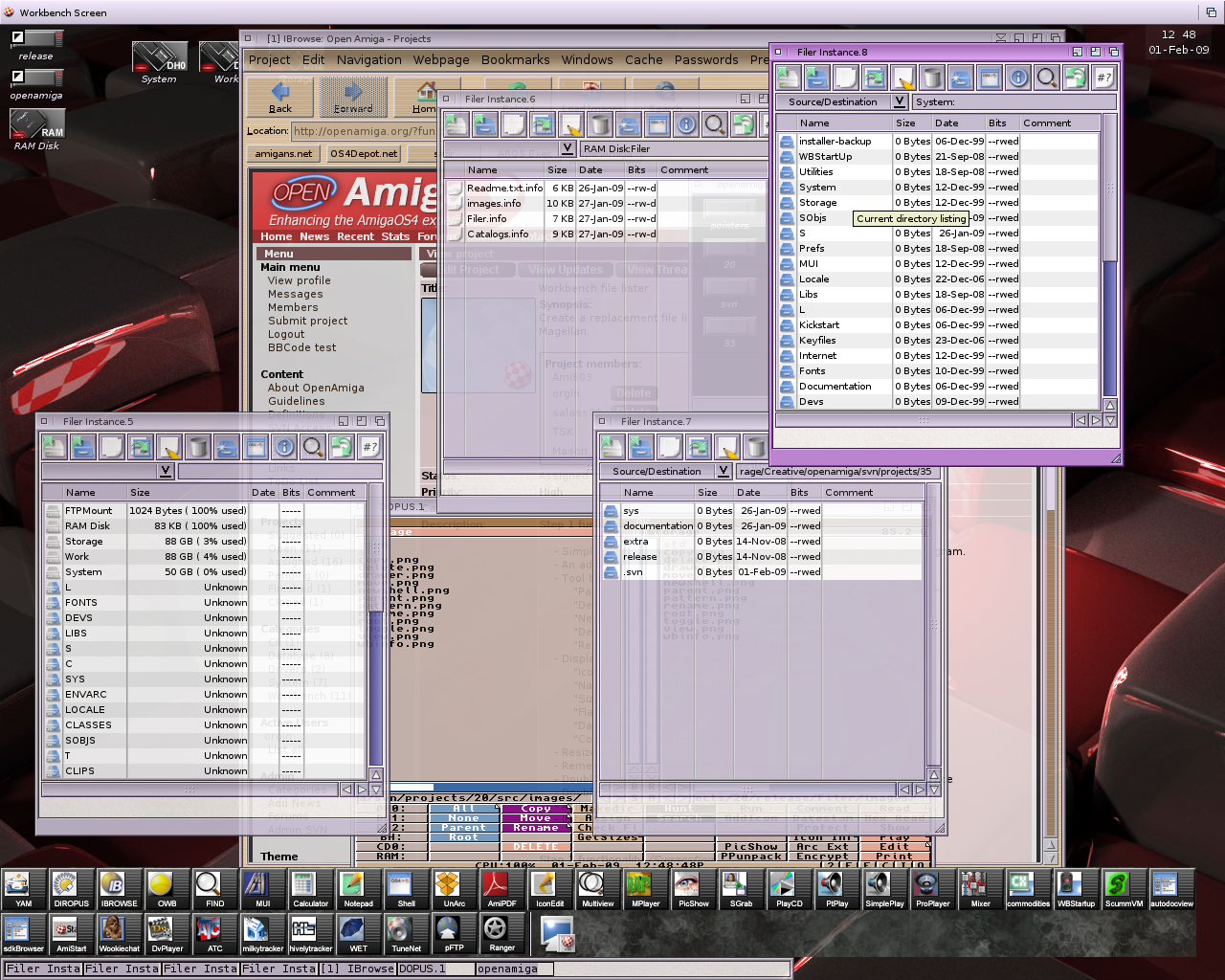Click the #? pattern icon in Filer Instance.8
Viewport: 1225px width, 980px height.
(x=1104, y=78)
